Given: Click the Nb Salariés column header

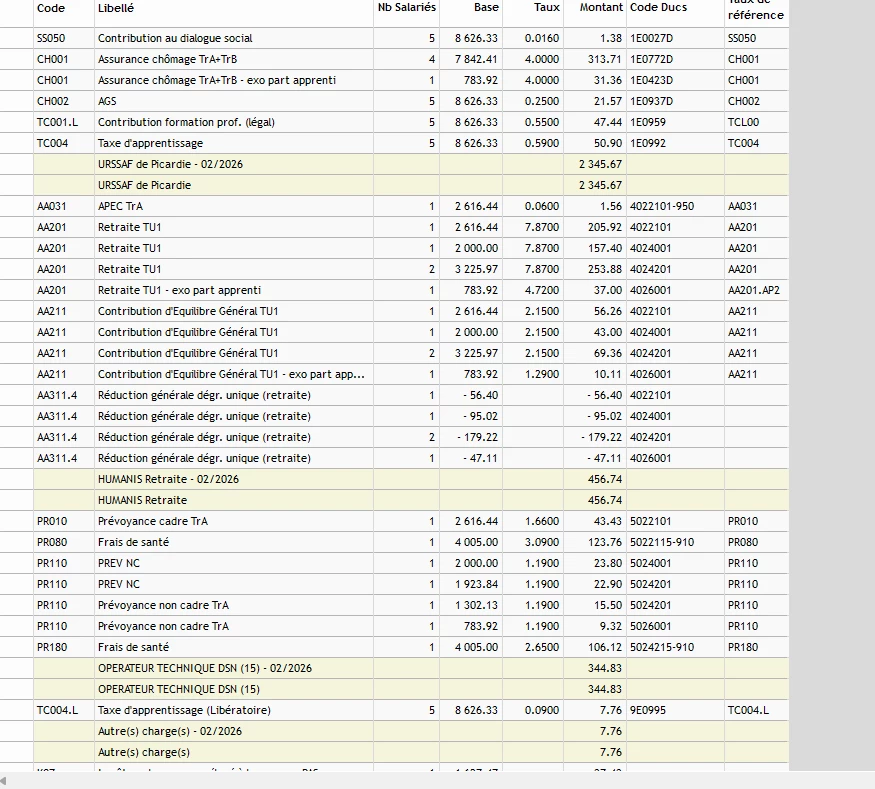Looking at the screenshot, I should [406, 7].
